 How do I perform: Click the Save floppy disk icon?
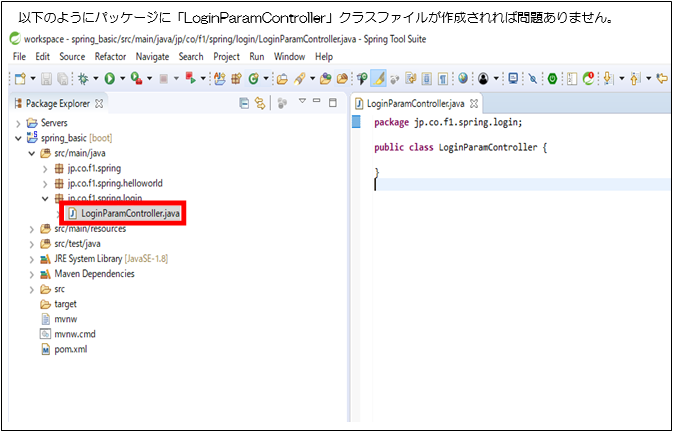45,77
